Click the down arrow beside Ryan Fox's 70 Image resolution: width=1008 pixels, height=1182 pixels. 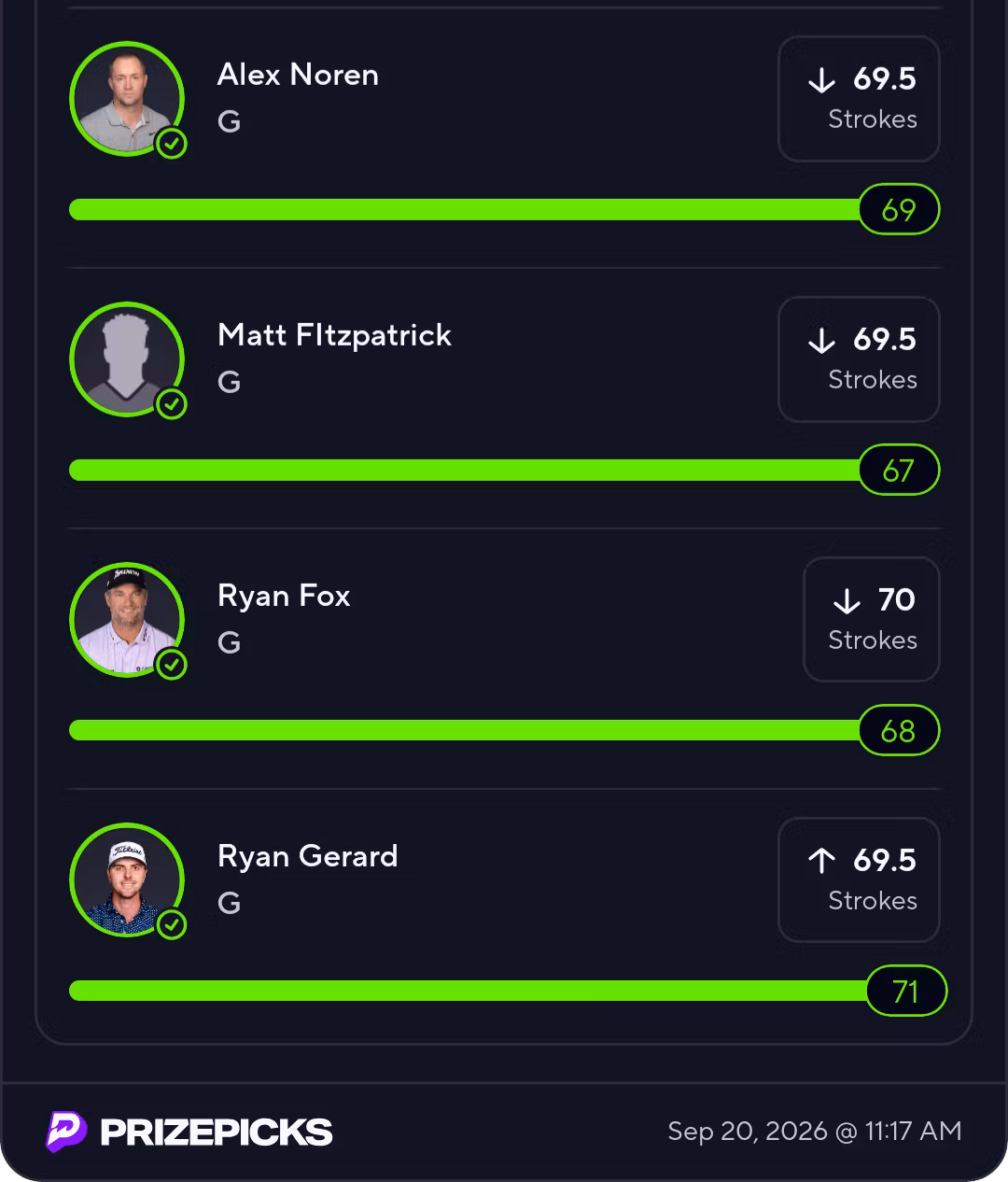pos(847,600)
